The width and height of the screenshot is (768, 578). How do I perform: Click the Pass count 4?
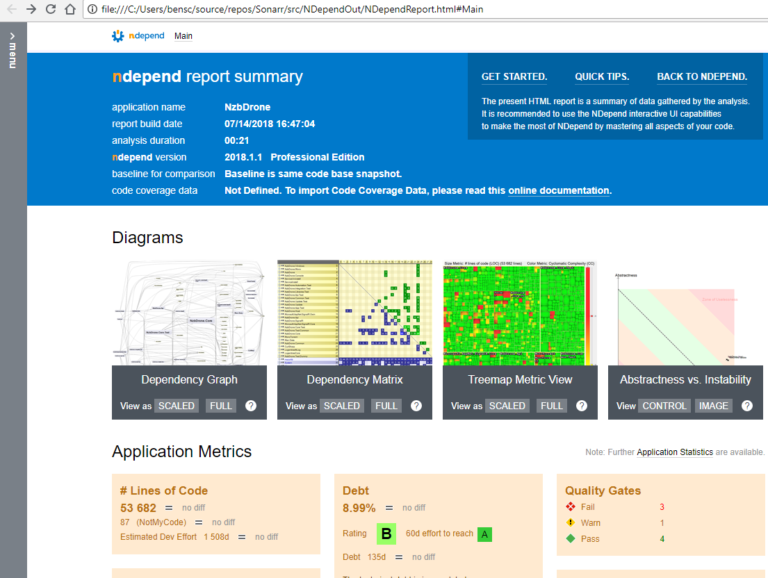click(662, 539)
